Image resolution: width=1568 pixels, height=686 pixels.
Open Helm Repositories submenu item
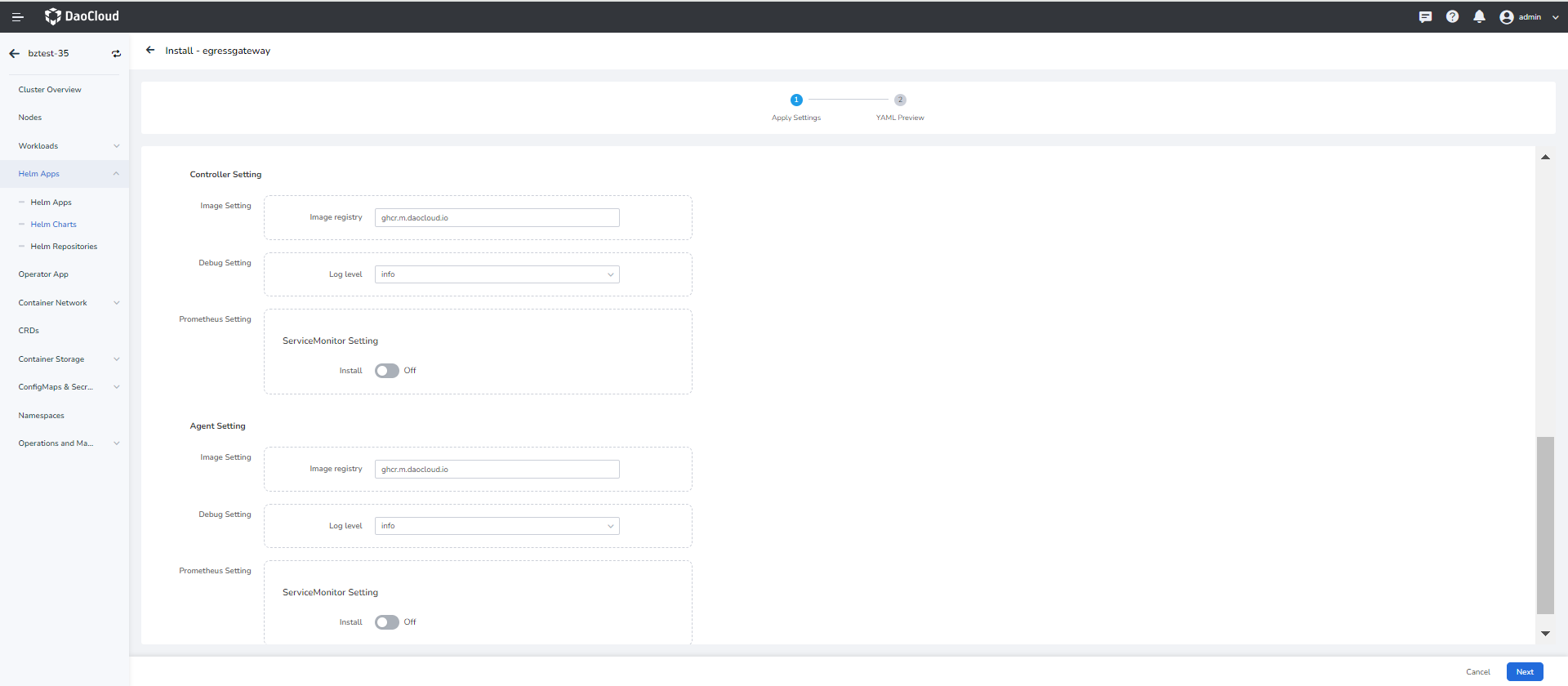[x=64, y=247]
